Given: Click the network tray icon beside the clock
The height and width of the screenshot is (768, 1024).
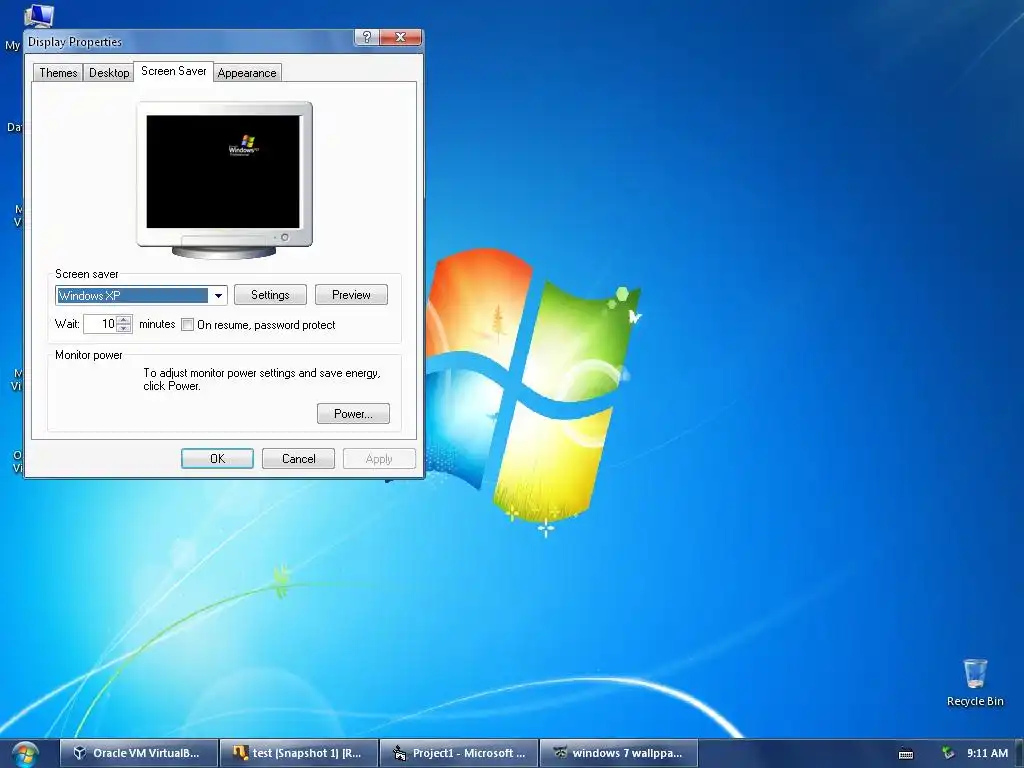Looking at the screenshot, I should coord(948,753).
